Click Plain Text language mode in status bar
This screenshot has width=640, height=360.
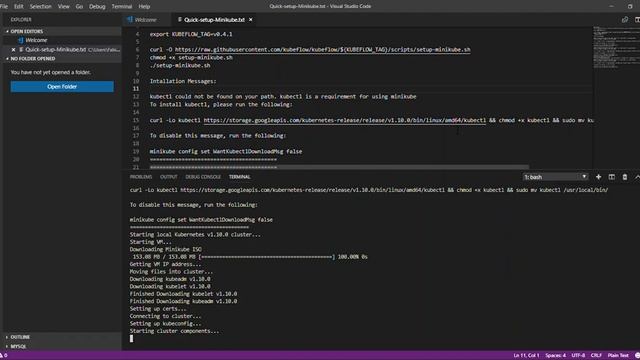point(618,356)
